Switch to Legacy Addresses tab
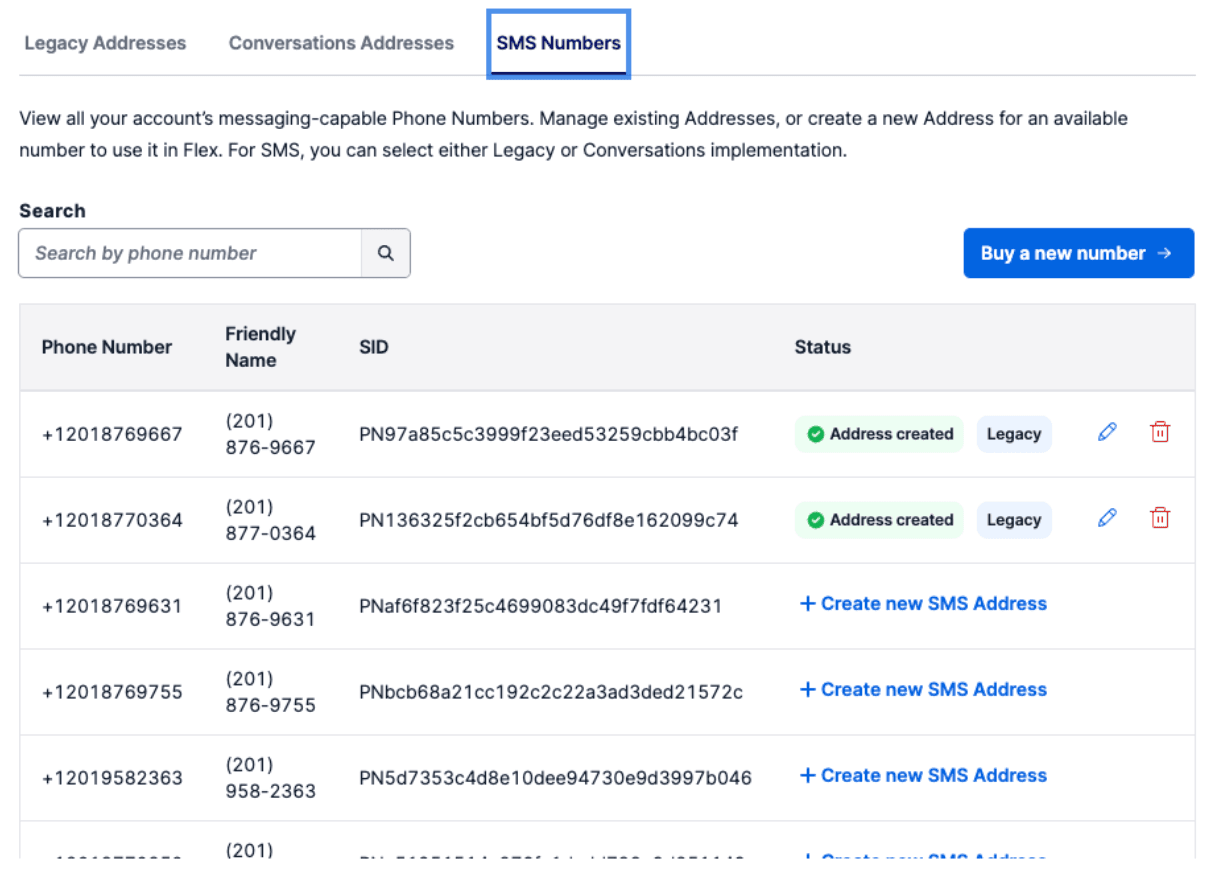This screenshot has width=1214, height=874. (105, 43)
